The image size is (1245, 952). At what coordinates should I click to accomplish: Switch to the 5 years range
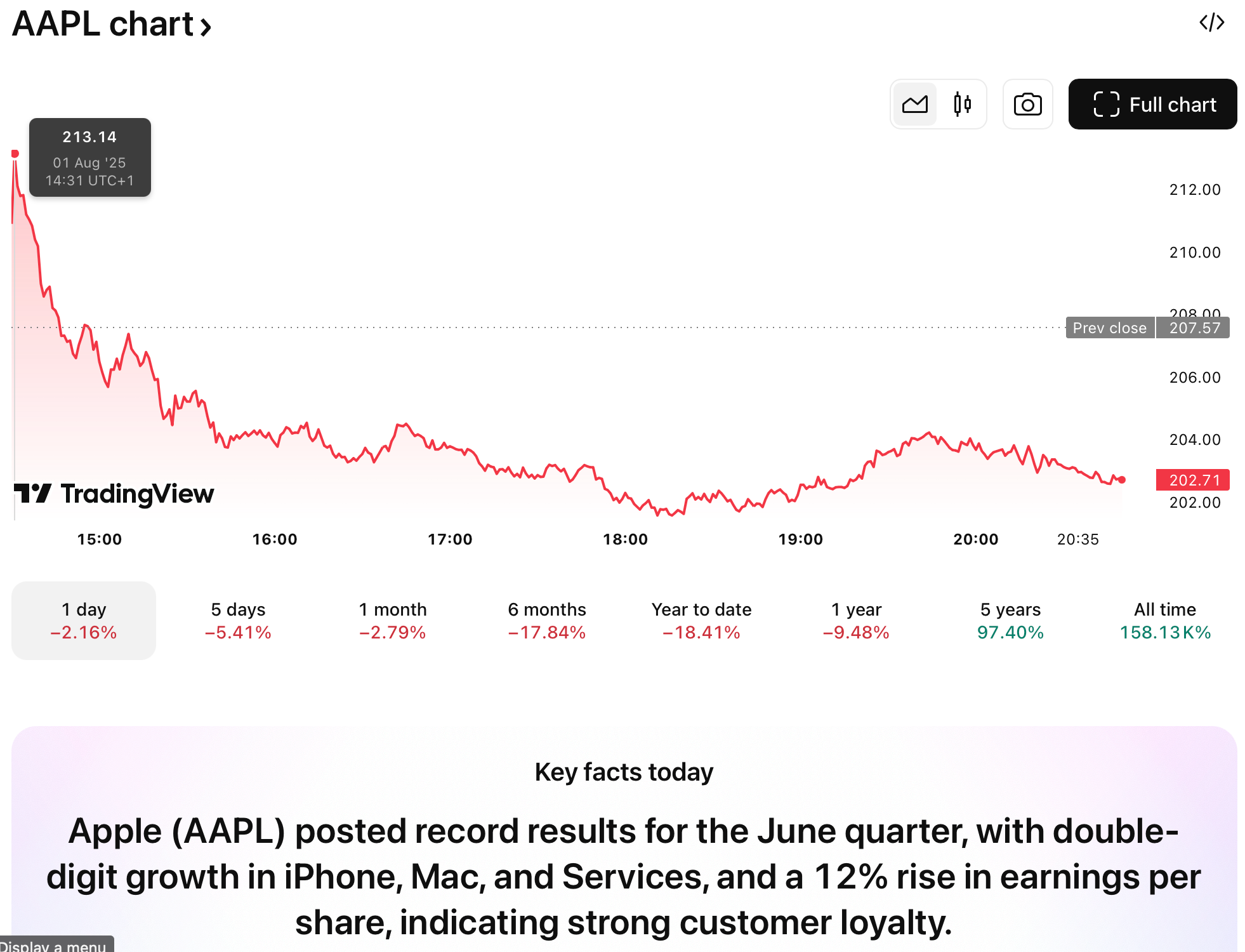coord(1010,620)
